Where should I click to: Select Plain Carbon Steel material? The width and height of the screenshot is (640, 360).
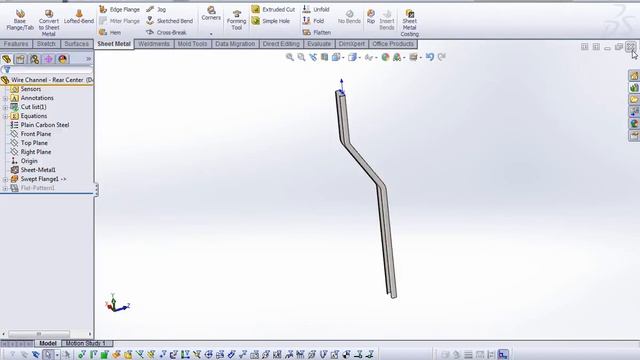coord(40,125)
